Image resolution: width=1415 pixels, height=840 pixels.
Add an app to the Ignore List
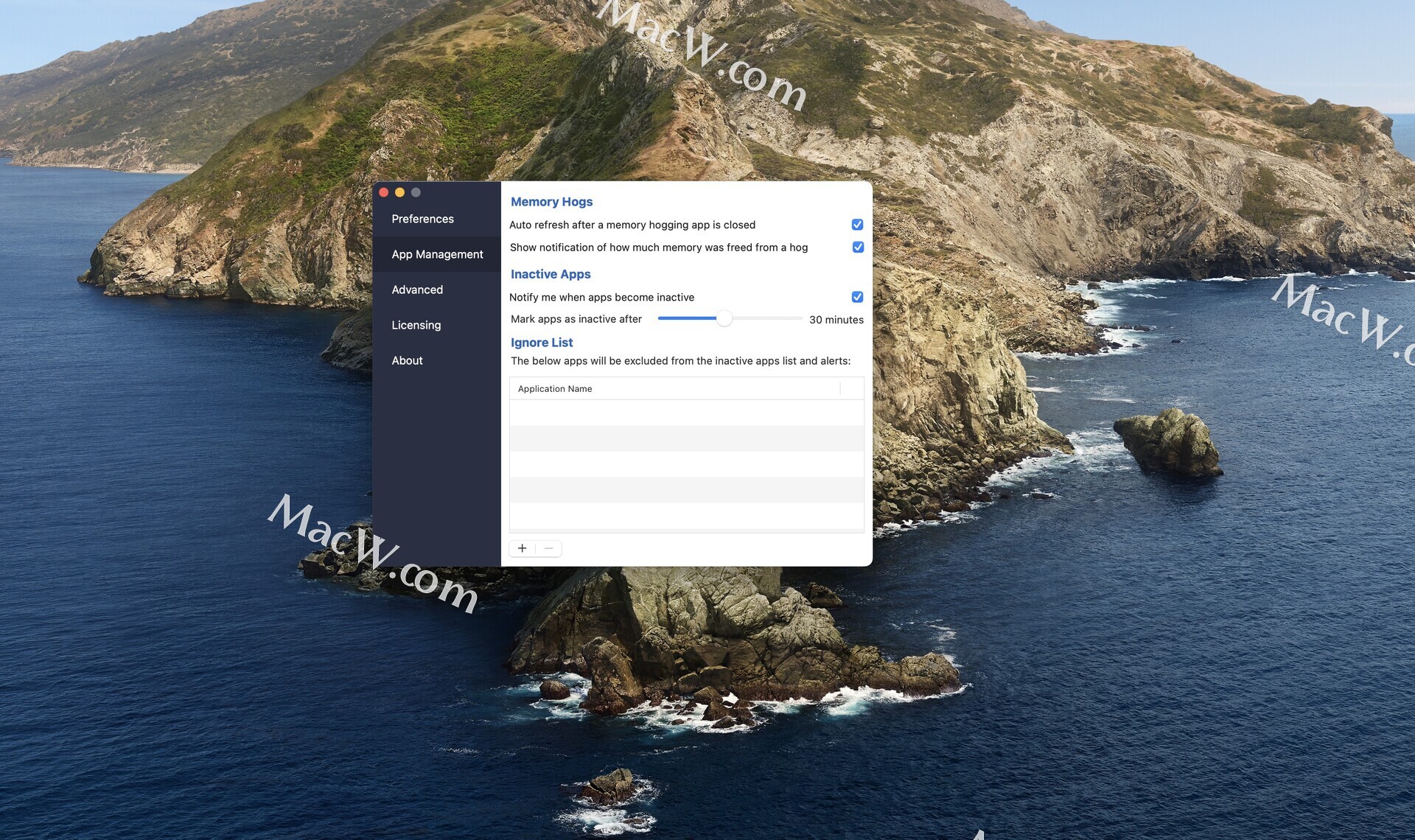(x=522, y=548)
